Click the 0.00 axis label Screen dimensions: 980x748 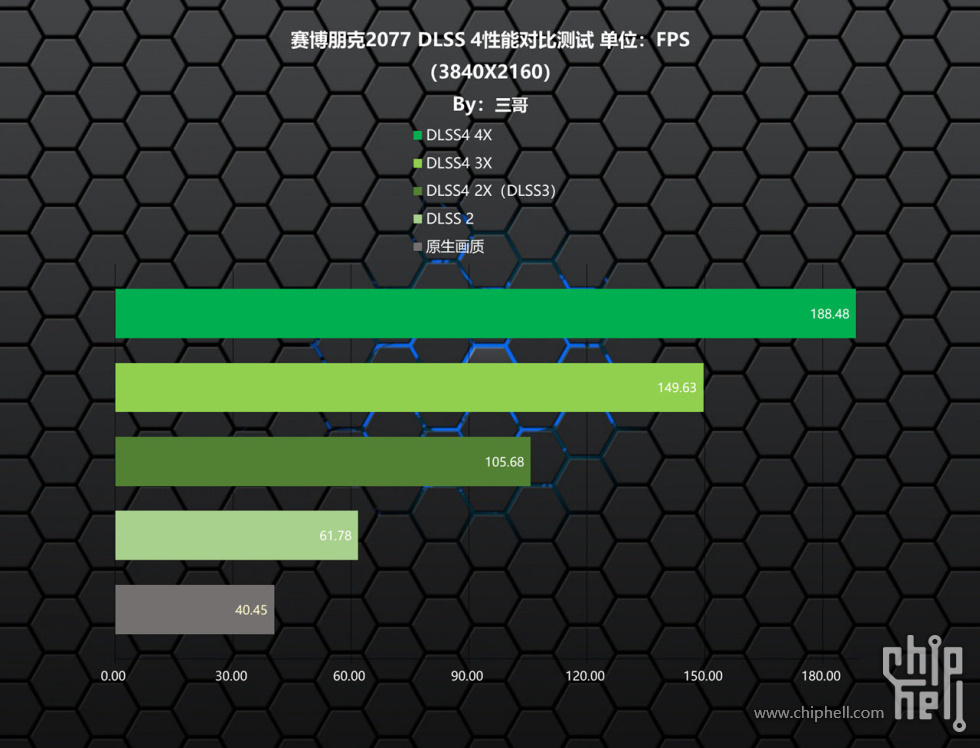pyautogui.click(x=113, y=676)
